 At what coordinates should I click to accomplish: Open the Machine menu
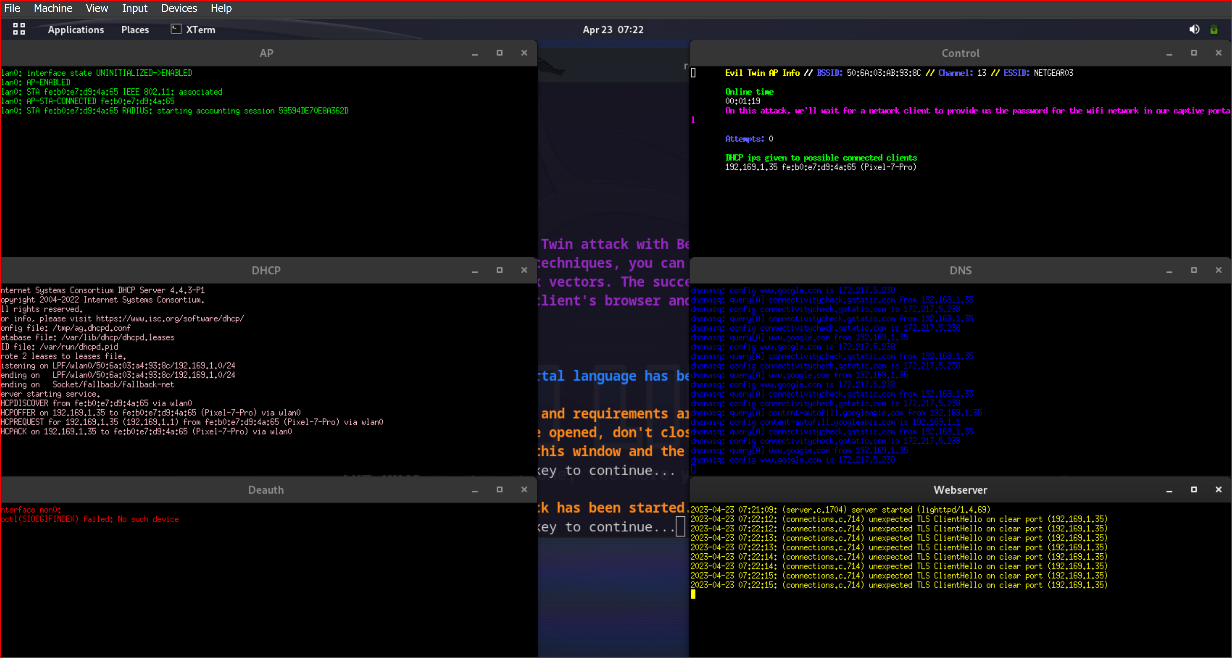(53, 8)
